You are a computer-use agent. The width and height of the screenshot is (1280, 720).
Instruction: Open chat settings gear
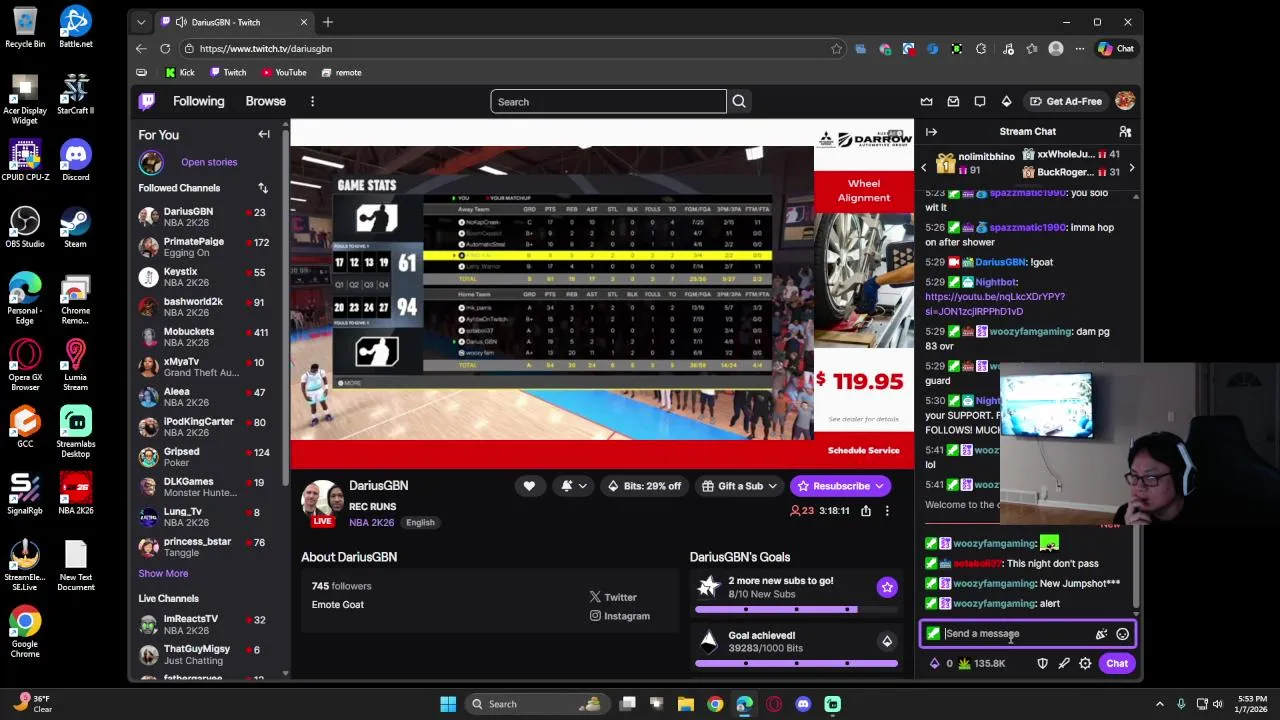[x=1085, y=663]
